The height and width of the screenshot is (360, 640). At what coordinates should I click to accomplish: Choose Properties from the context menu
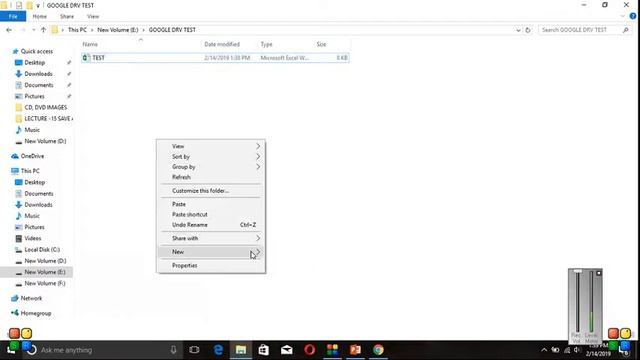[x=211, y=265]
